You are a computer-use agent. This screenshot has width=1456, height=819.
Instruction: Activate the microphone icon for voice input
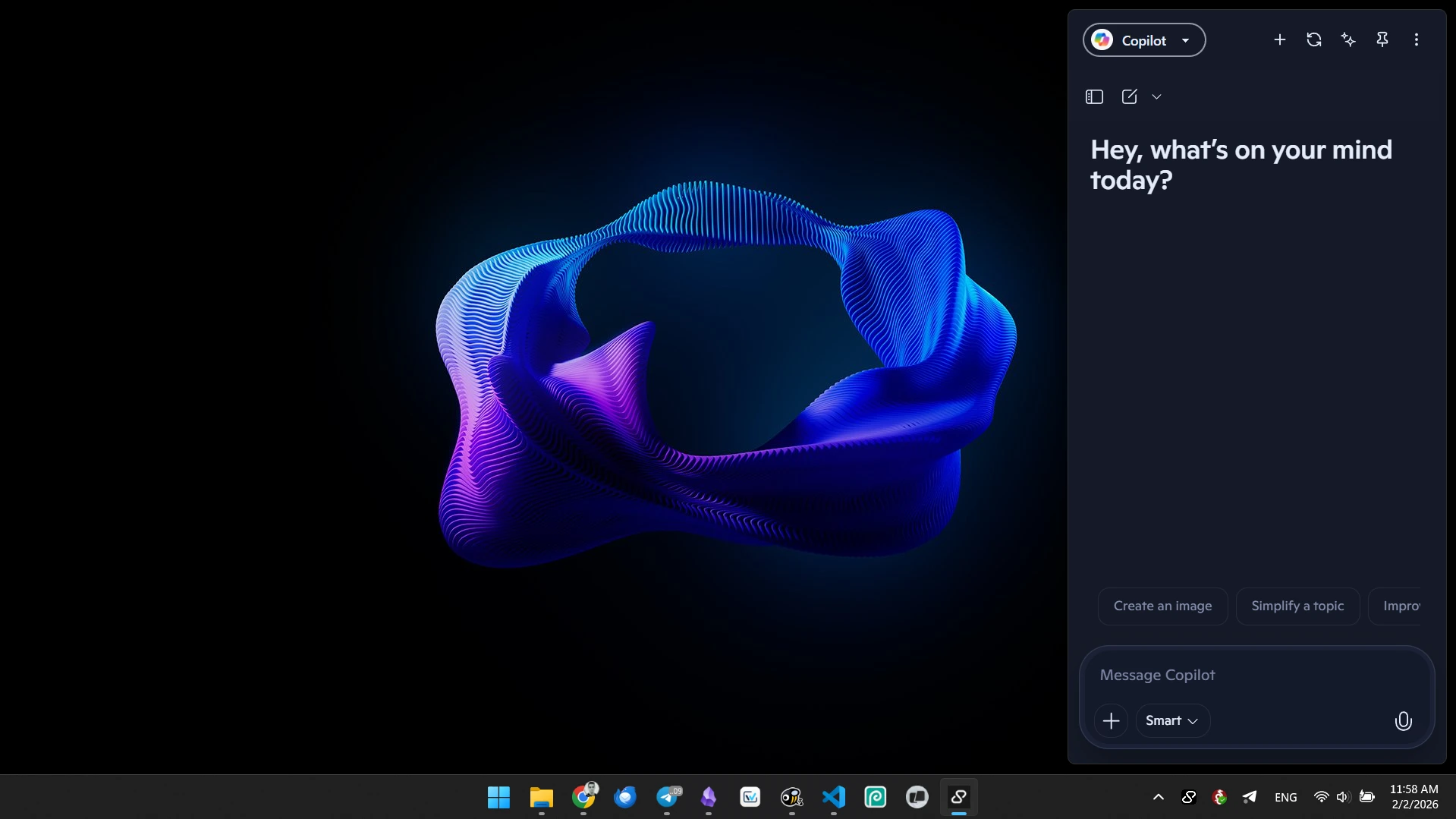(x=1403, y=720)
